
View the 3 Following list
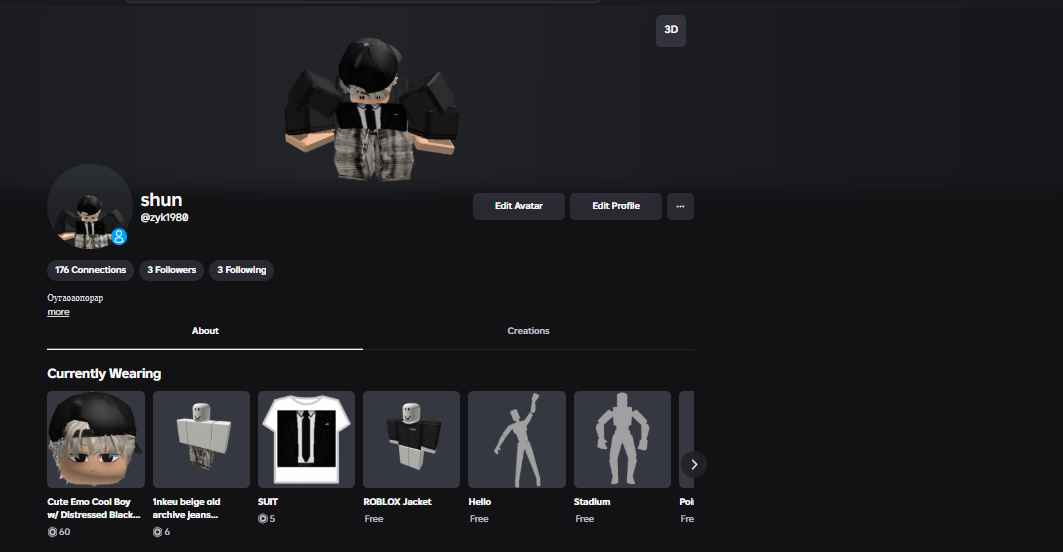coord(241,270)
